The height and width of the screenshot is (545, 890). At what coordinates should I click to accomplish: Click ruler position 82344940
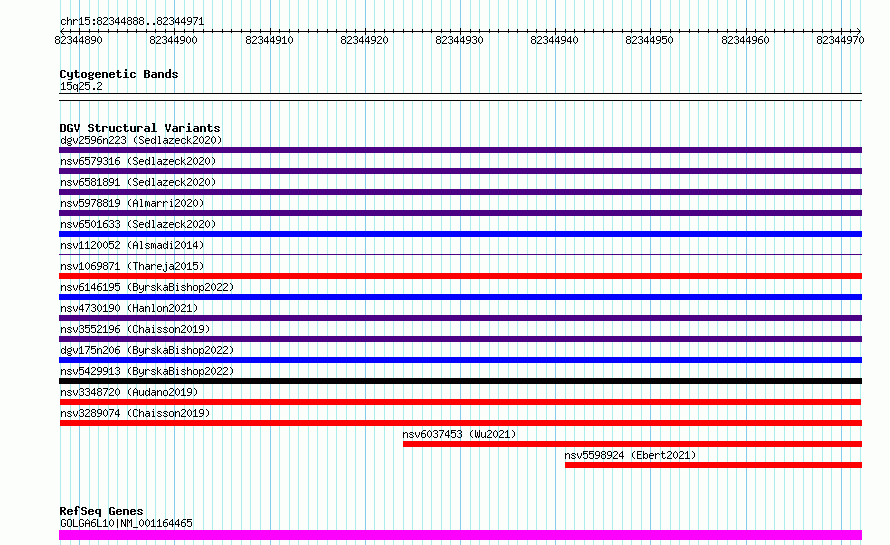point(554,40)
